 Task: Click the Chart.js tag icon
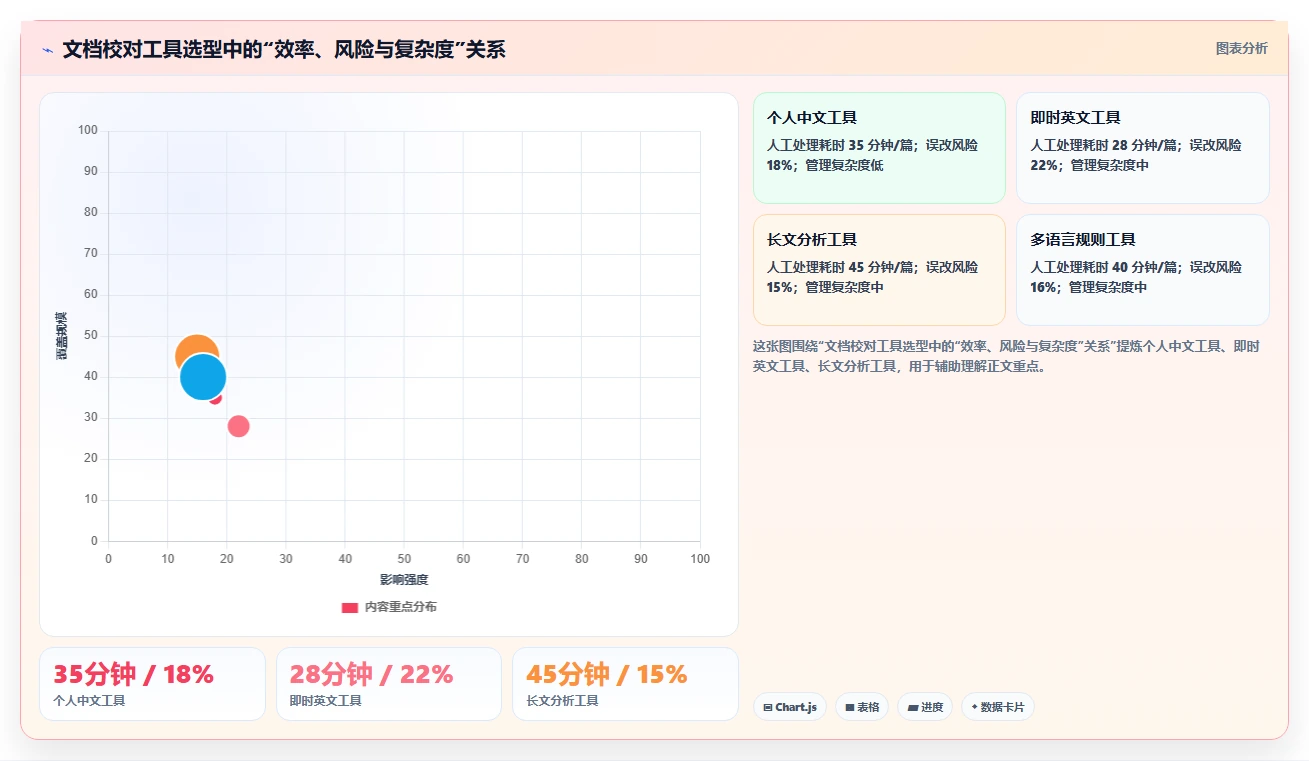click(x=768, y=708)
